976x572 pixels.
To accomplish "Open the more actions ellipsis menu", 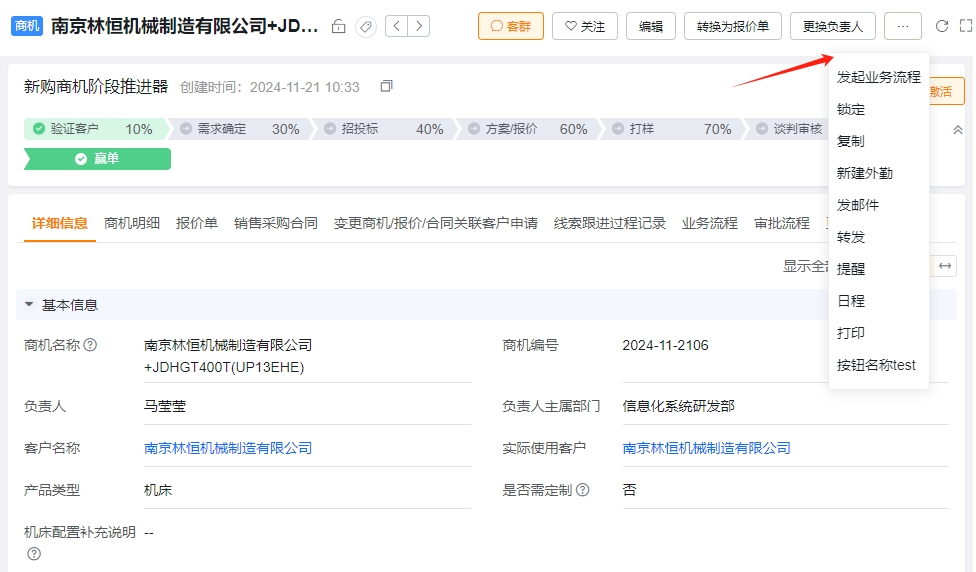I will 903,26.
